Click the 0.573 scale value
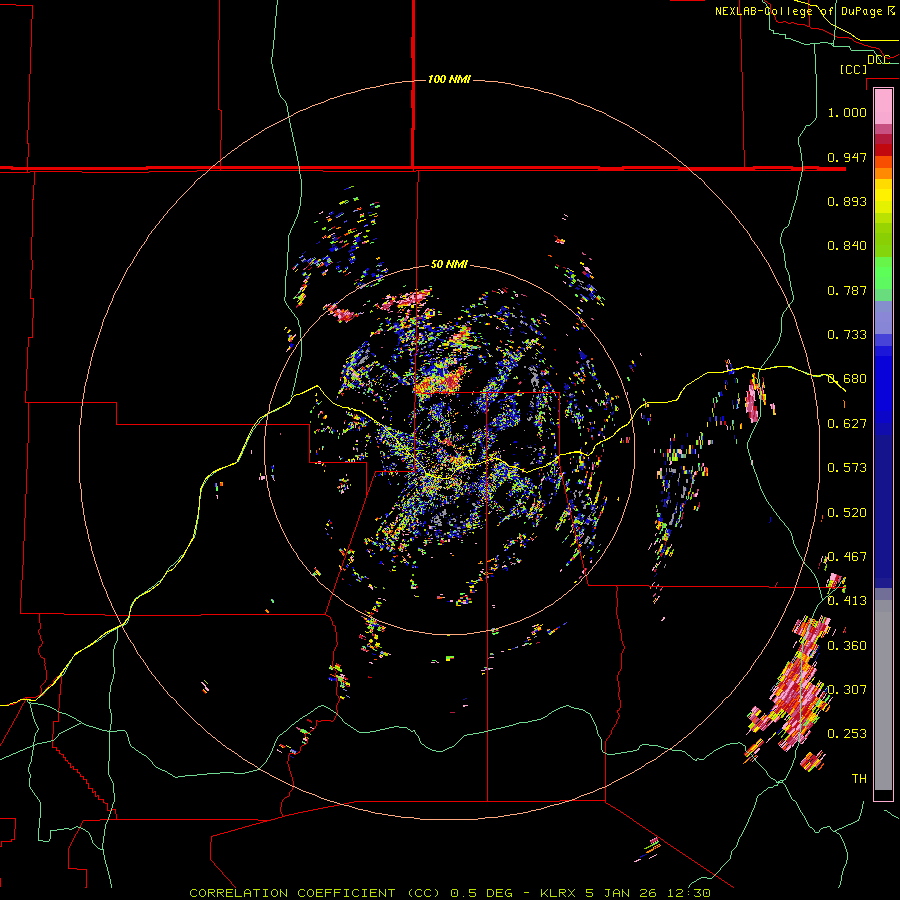Image resolution: width=900 pixels, height=900 pixels. coord(847,468)
